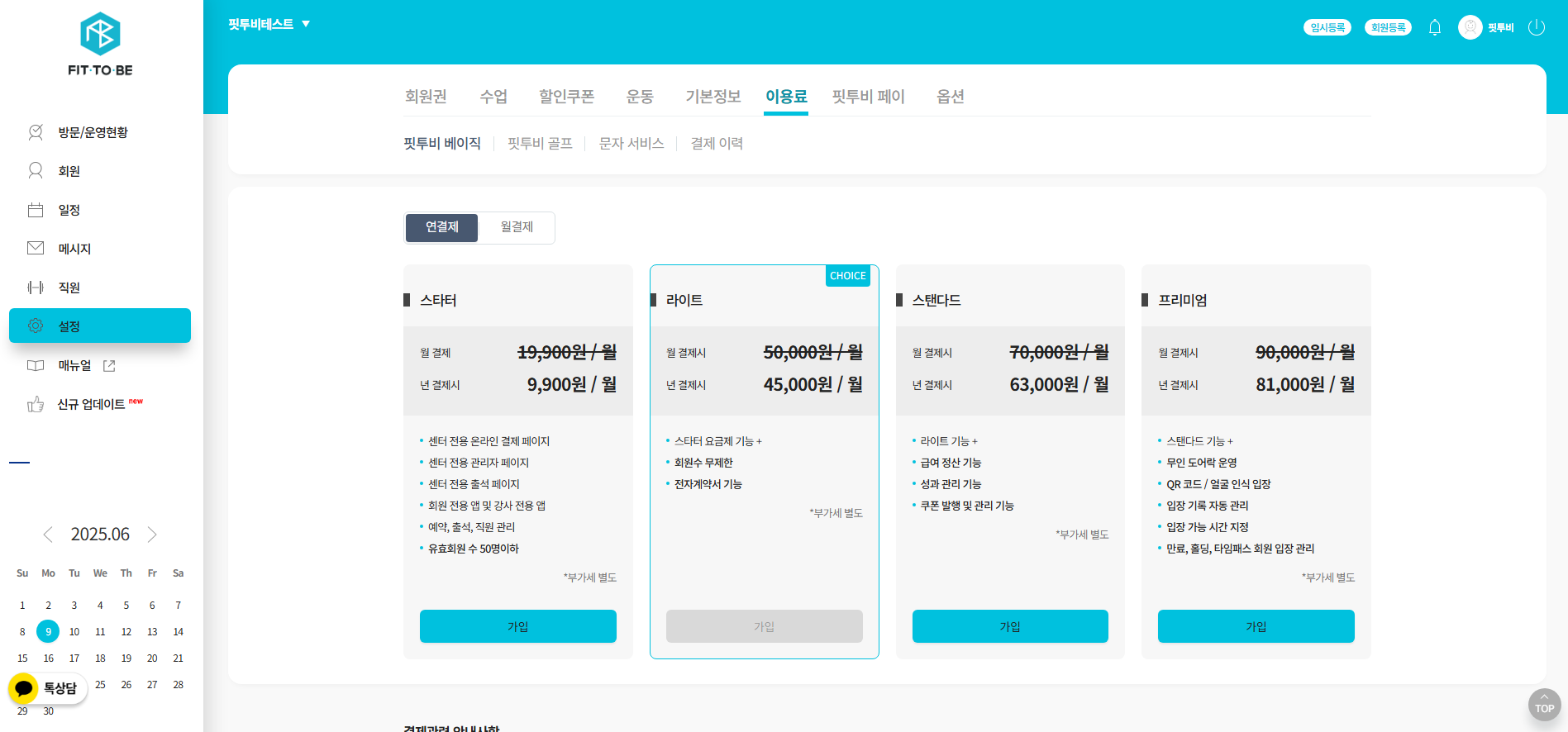Switch to the 기본정보 tab
This screenshot has height=732, width=1568.
(713, 97)
